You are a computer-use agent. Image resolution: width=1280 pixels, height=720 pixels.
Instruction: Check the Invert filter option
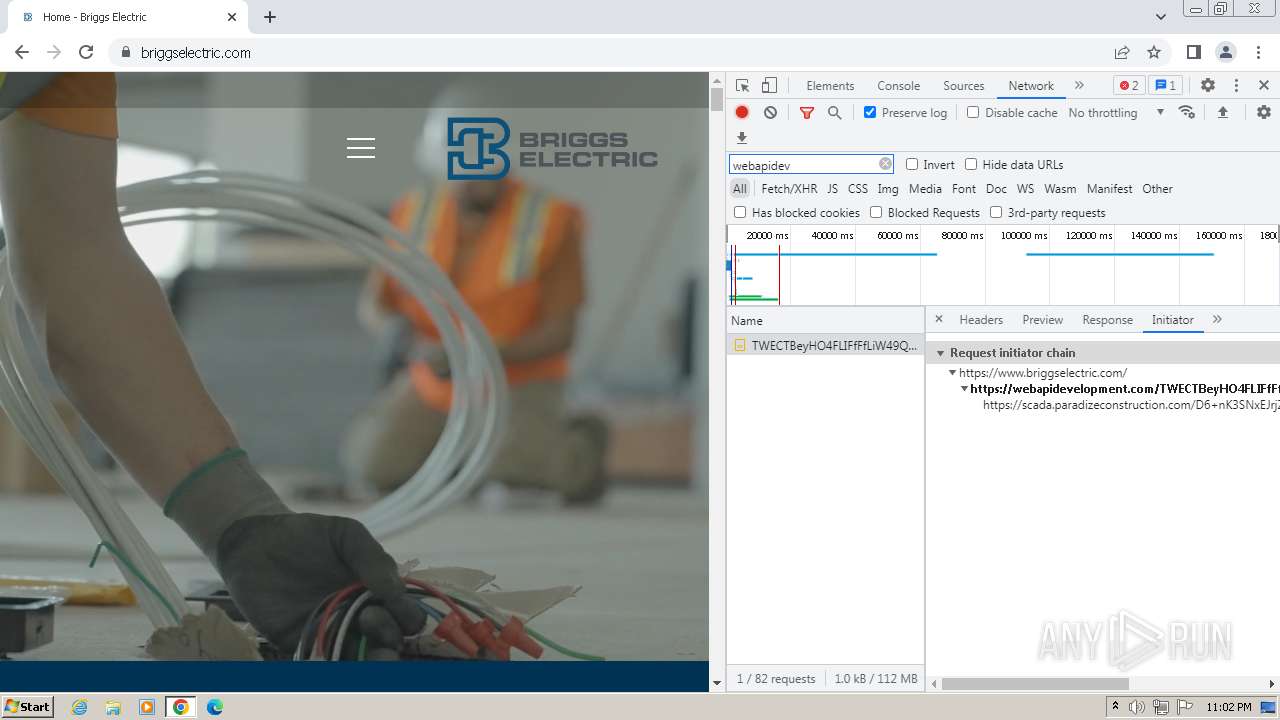tap(912, 164)
